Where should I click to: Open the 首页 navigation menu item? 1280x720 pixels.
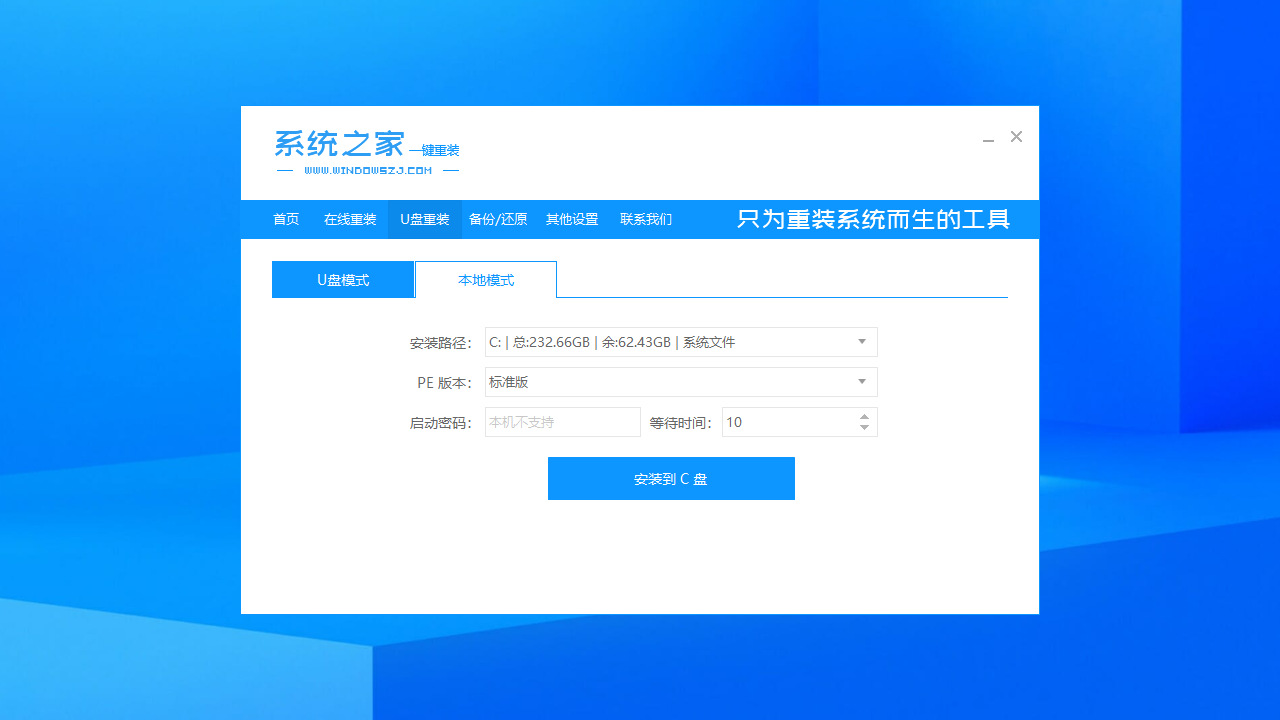(x=286, y=219)
